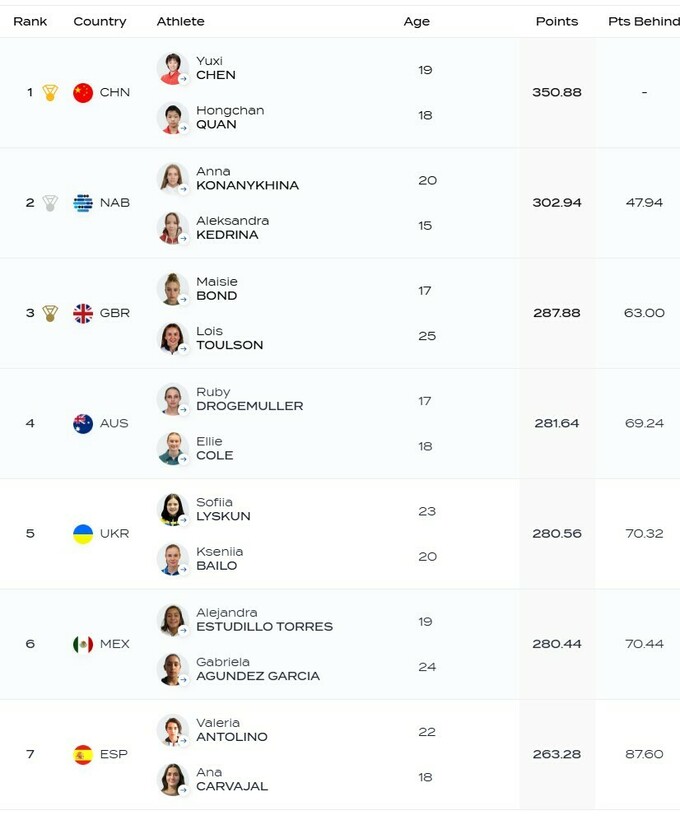Open Anna Konanykhina's profile link
Screen dimensions: 680x820
(x=247, y=178)
